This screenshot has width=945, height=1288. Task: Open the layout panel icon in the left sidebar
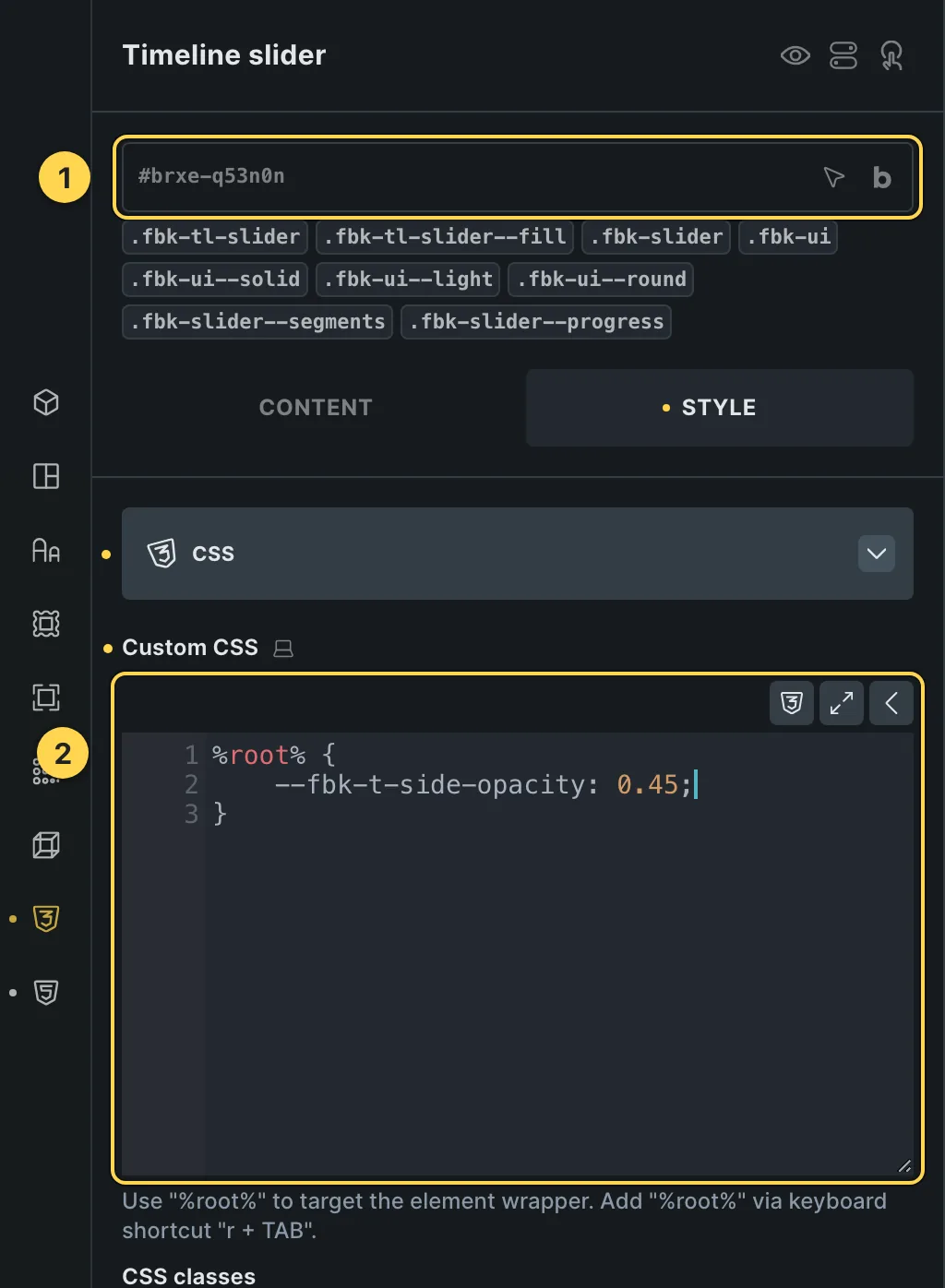pyautogui.click(x=46, y=476)
